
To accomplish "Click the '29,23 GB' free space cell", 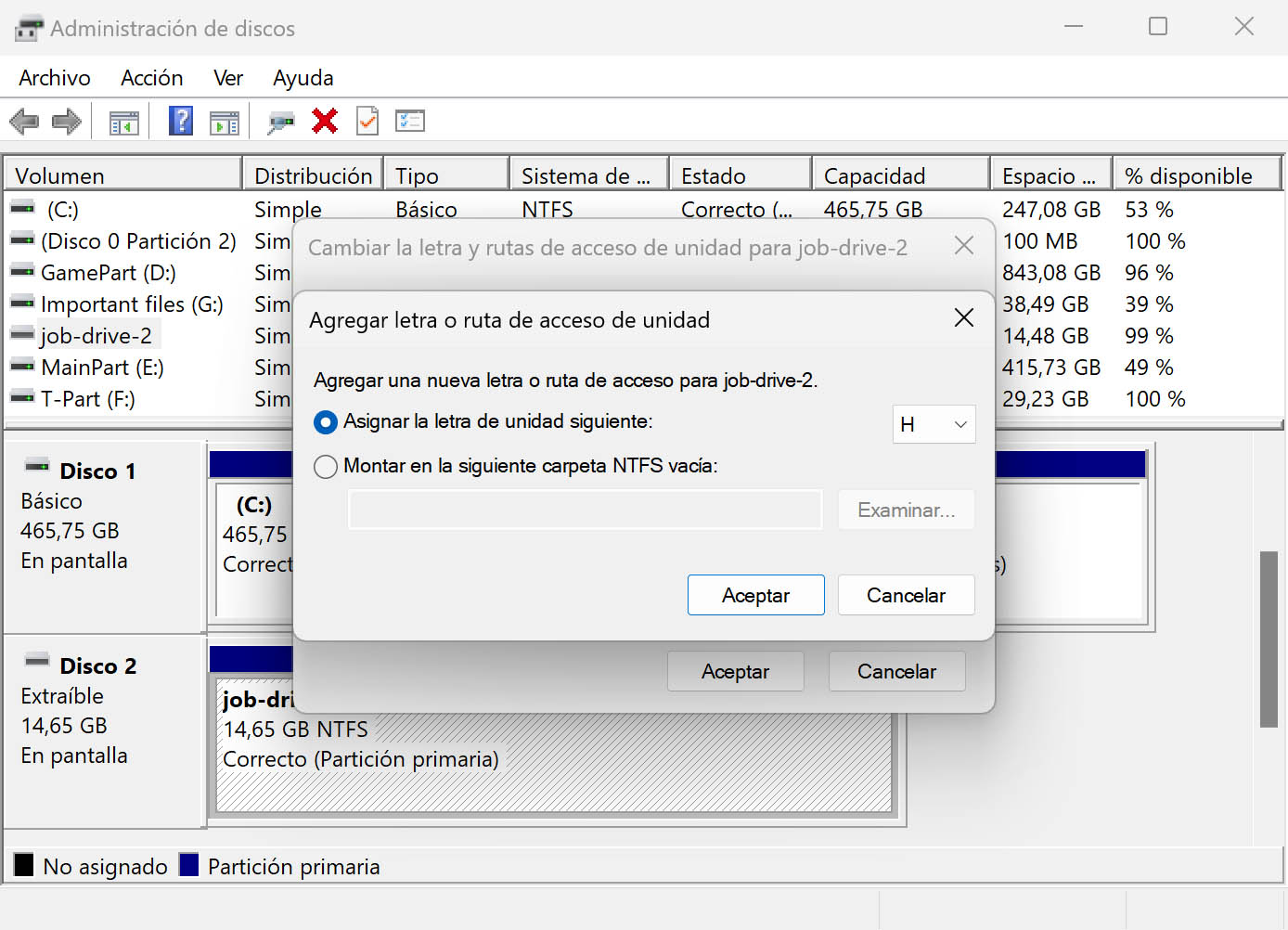I will (1046, 399).
